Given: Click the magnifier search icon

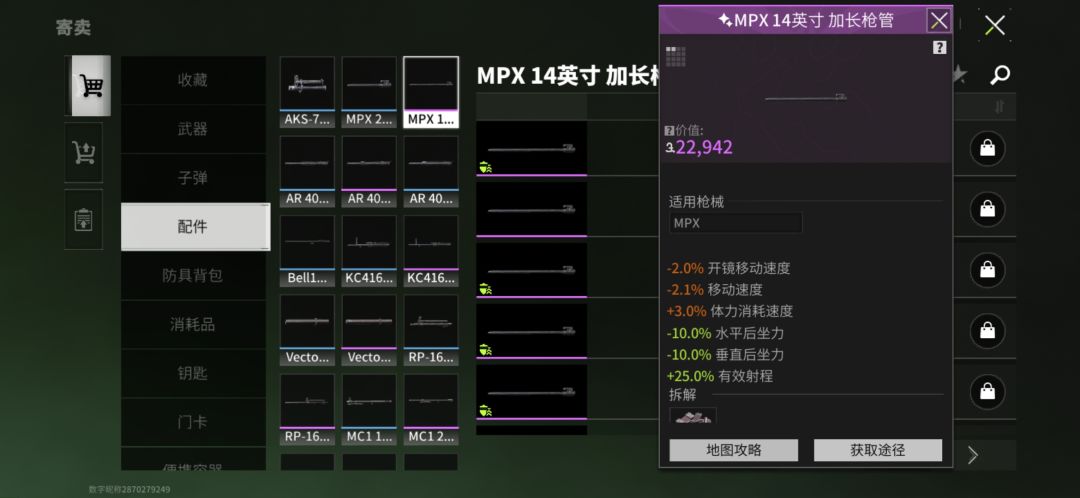Looking at the screenshot, I should pos(999,74).
